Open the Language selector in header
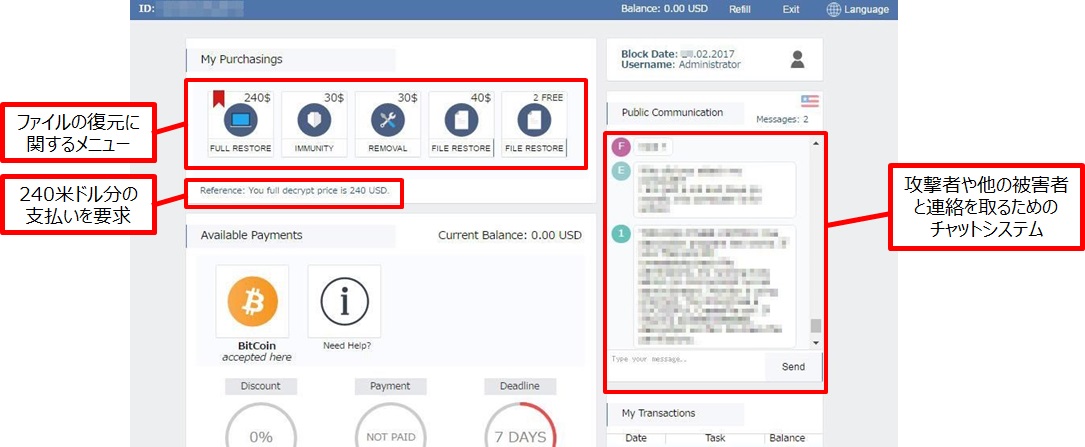 coord(857,9)
